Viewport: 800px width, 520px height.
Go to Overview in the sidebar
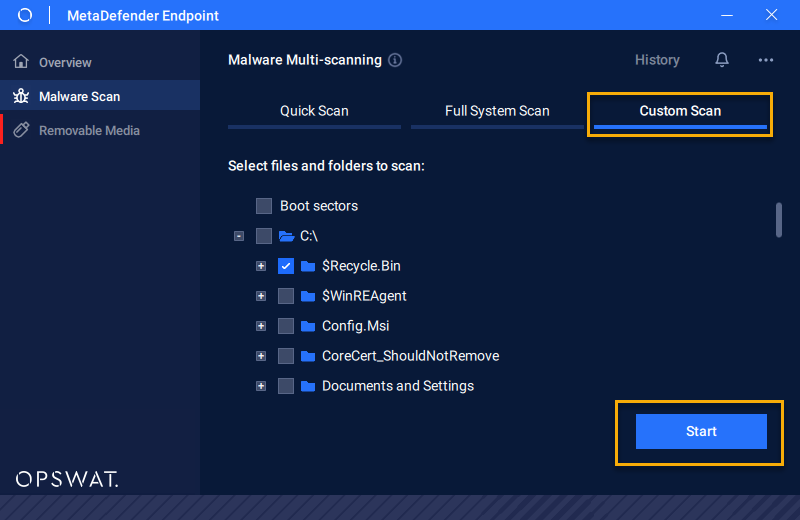coord(100,62)
